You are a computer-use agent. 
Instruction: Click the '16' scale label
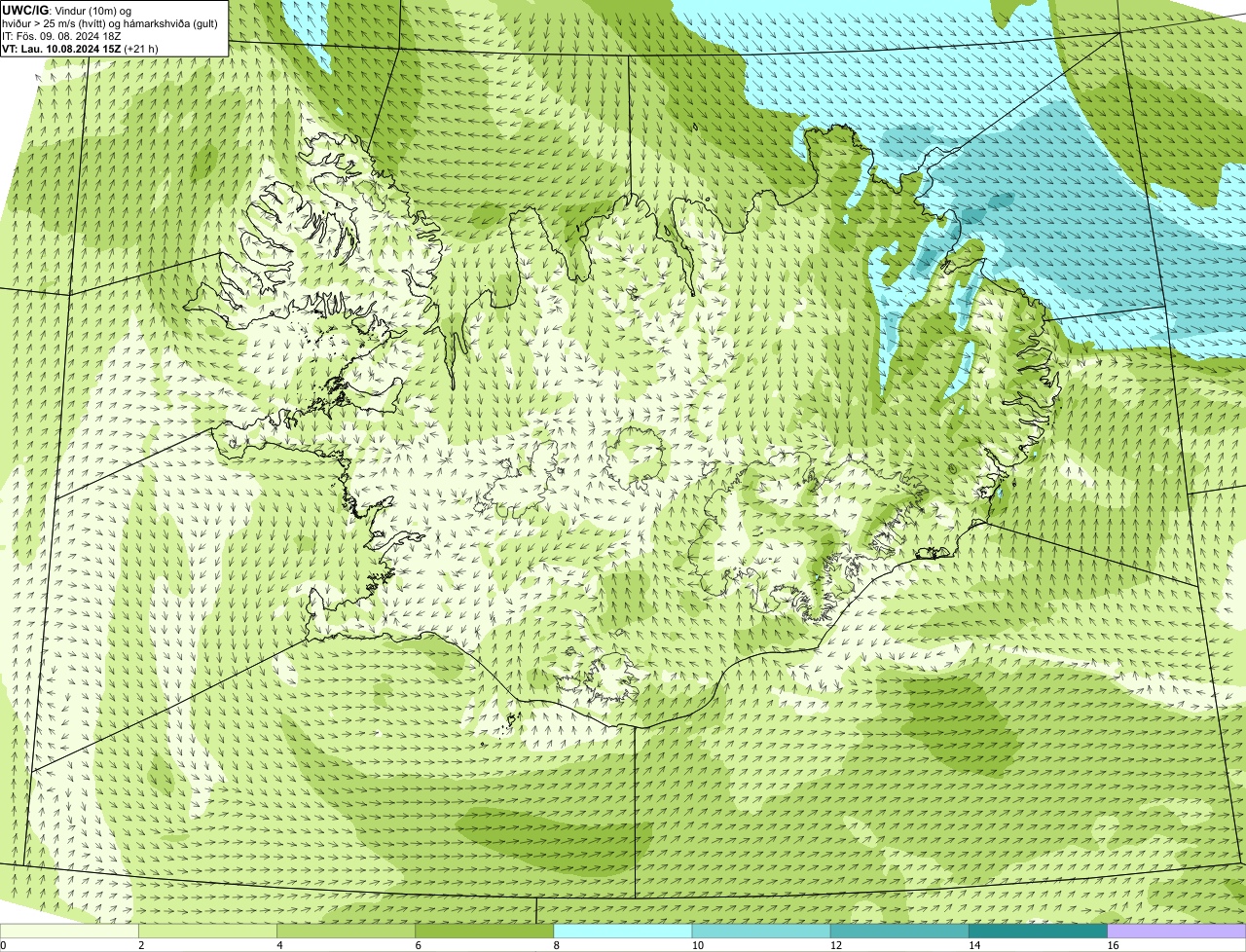[1113, 945]
